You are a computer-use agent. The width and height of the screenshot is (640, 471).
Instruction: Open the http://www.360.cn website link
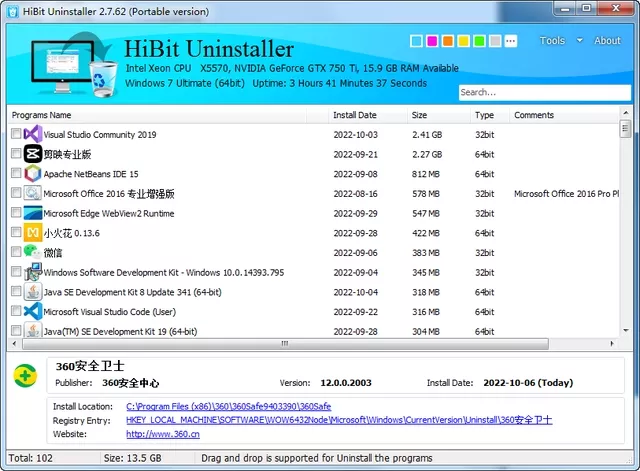coord(163,434)
